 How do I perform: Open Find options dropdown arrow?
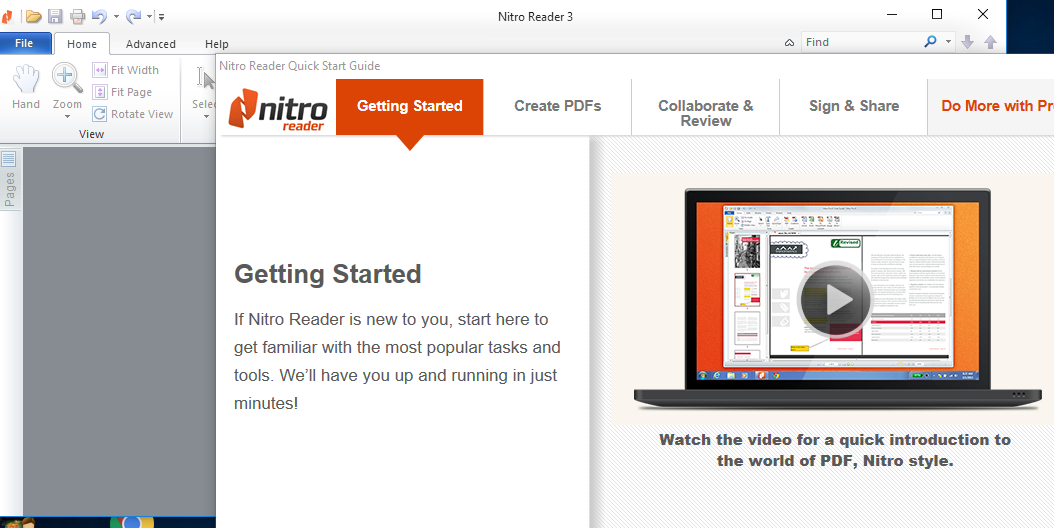(948, 42)
